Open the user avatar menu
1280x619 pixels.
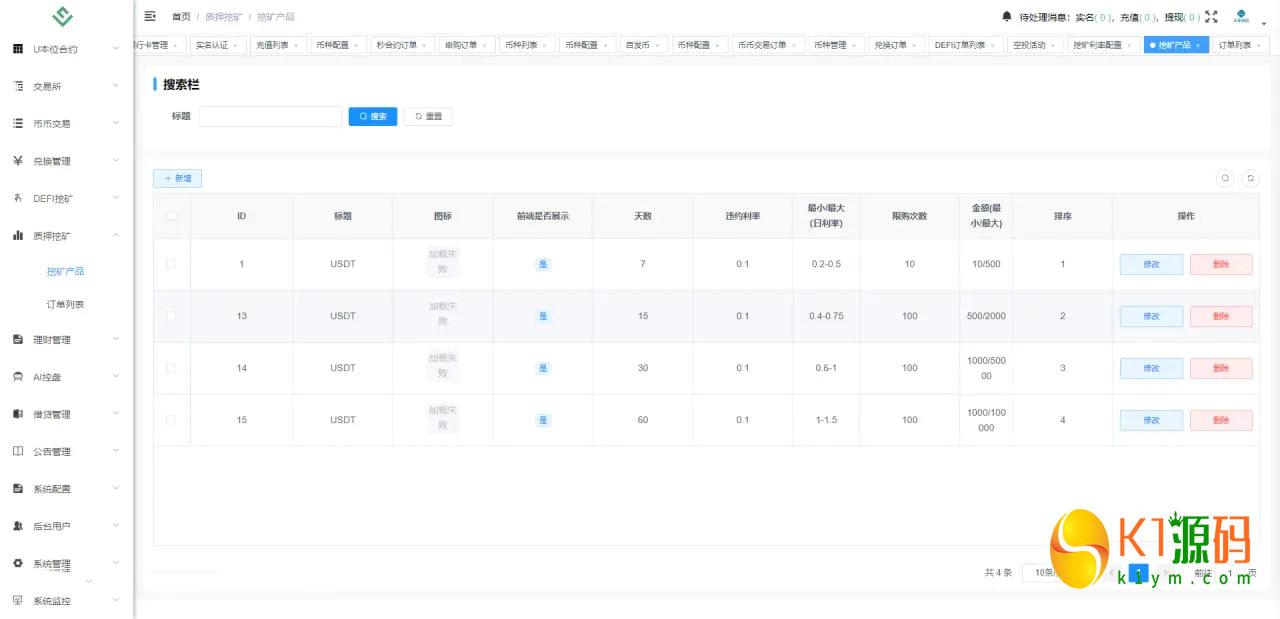point(1241,16)
